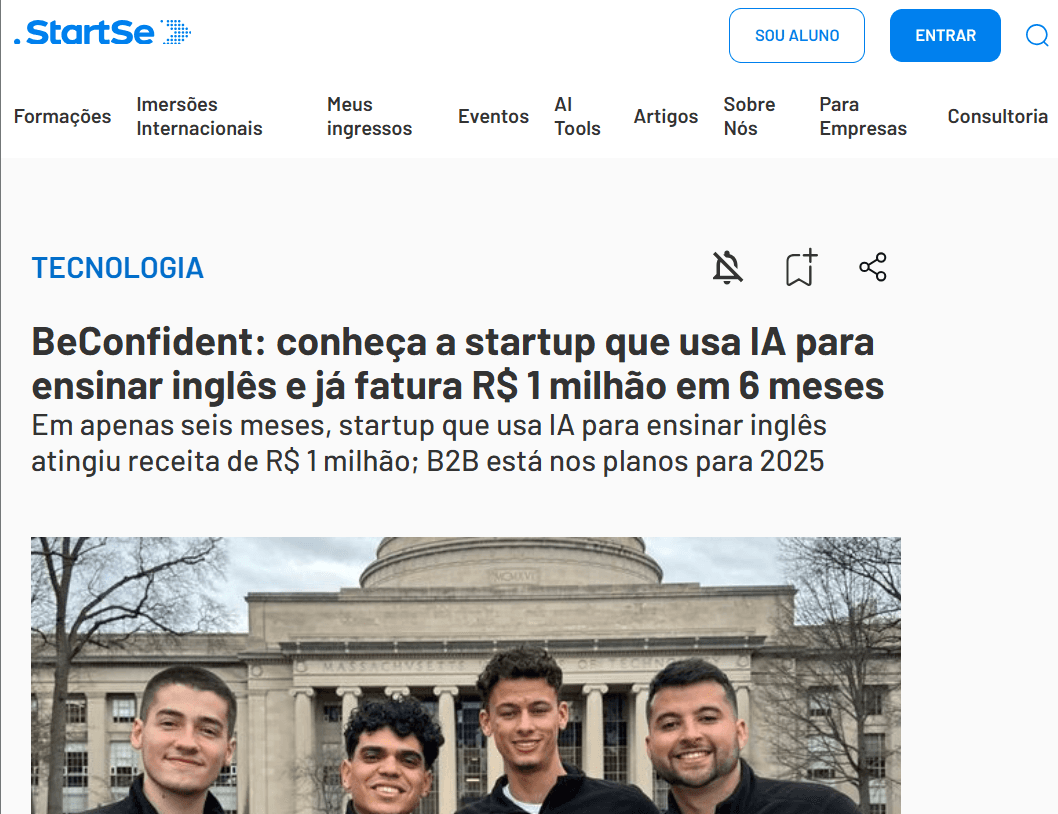Open the Sobre Nós page

coord(749,117)
